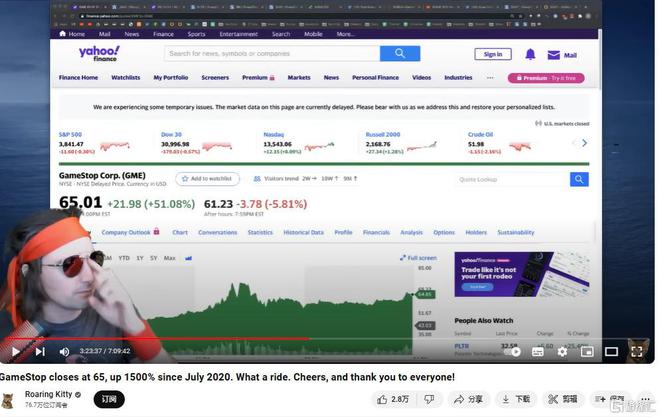Subscribe with the 订阅 button

tap(109, 399)
